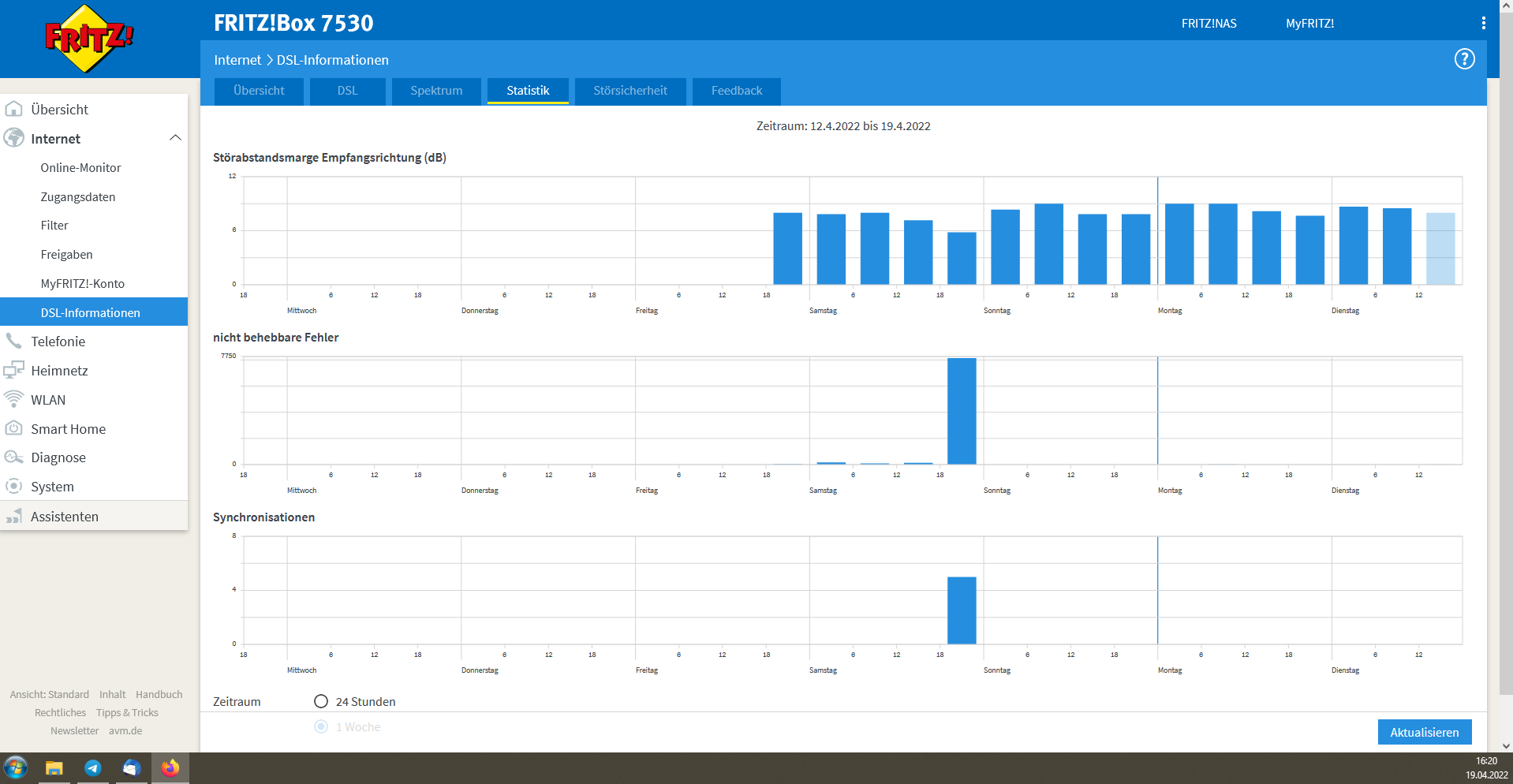This screenshot has height=784, width=1513.
Task: Select the 24 Stunden time range
Action: coord(321,701)
